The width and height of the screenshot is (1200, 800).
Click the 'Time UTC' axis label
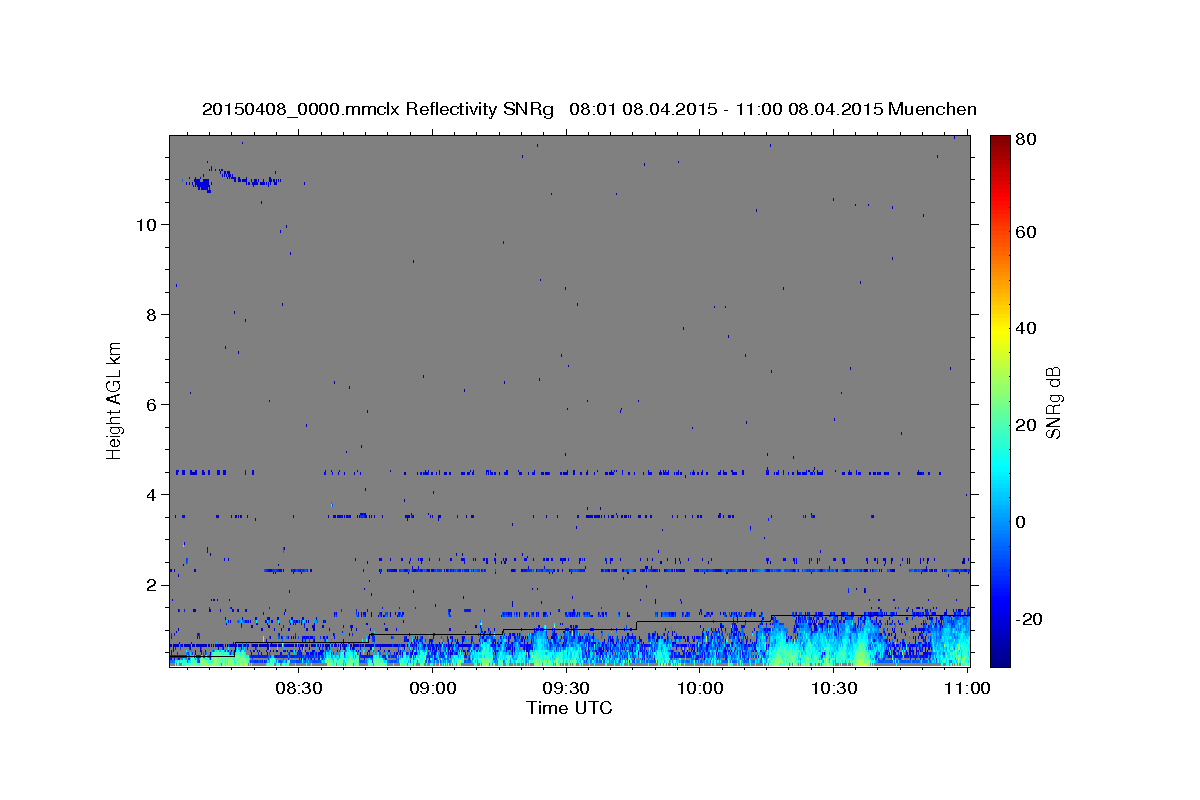point(569,708)
